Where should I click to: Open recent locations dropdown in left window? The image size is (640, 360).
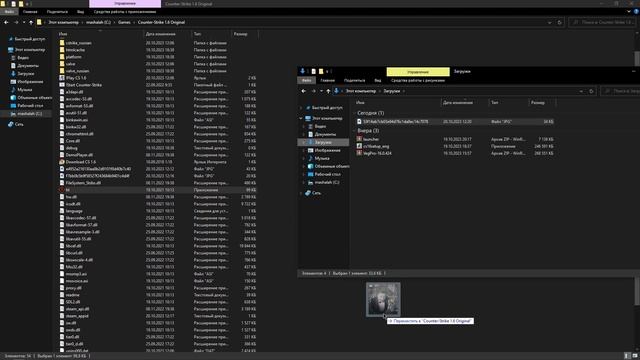click(24, 22)
